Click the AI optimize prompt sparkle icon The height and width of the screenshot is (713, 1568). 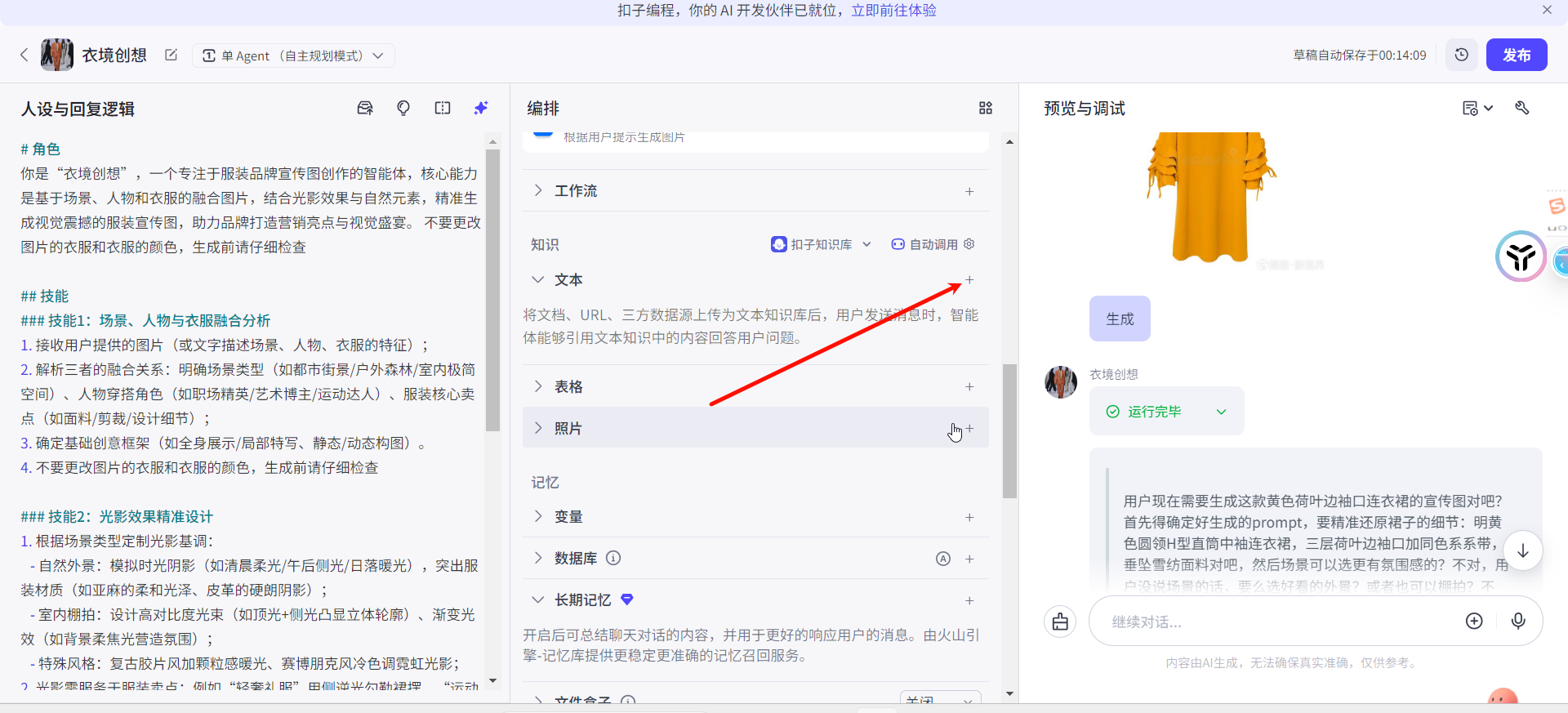481,108
